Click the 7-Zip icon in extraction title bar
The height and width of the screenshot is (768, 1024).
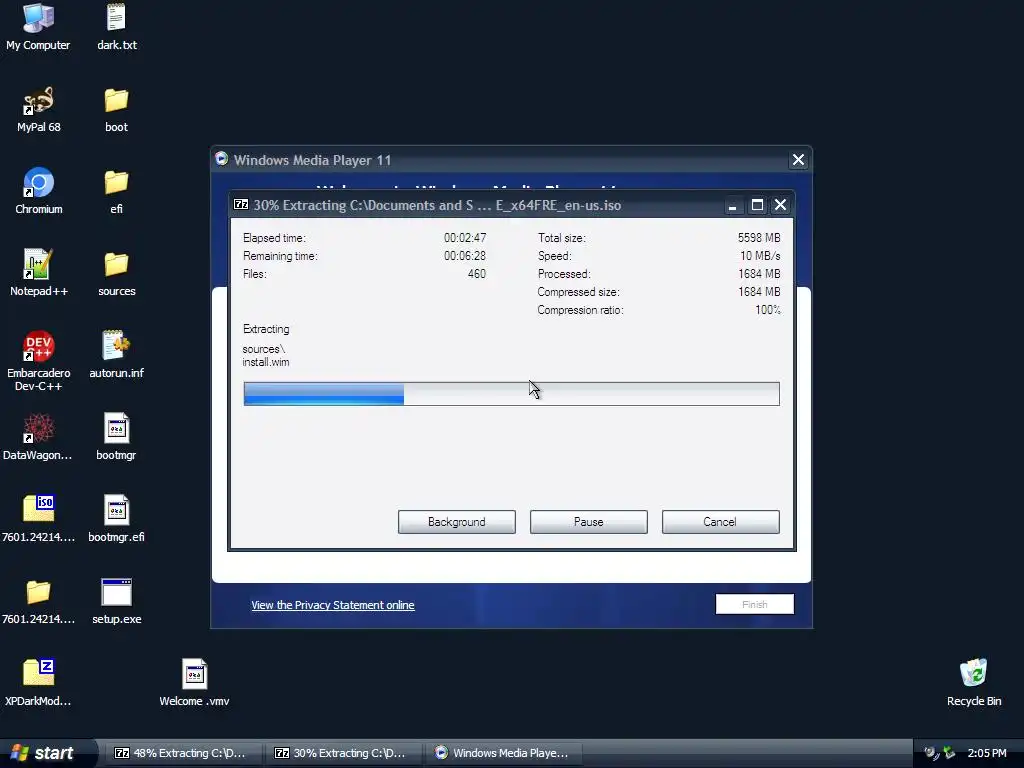tap(241, 204)
